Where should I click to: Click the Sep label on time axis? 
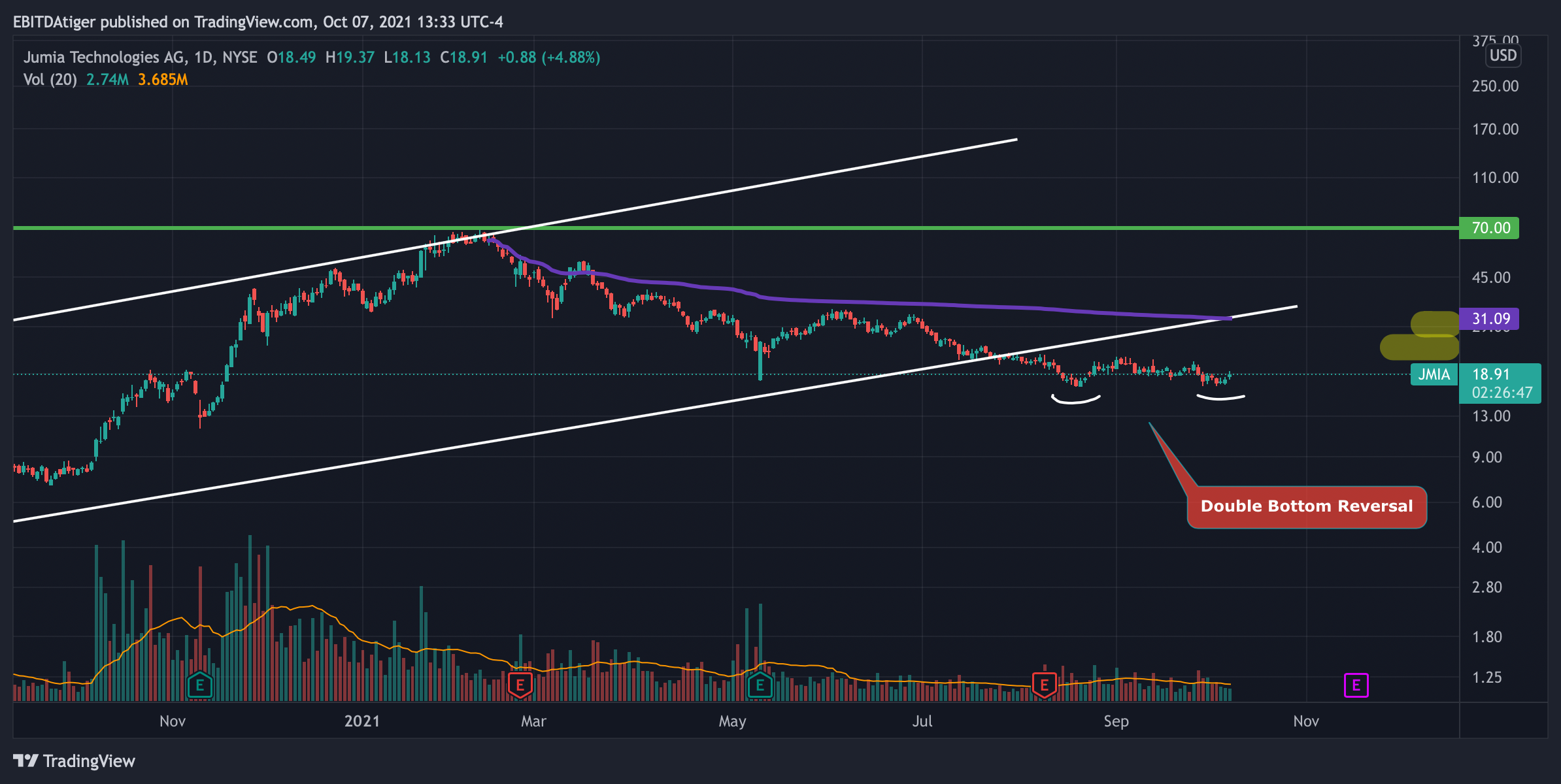(x=1116, y=721)
